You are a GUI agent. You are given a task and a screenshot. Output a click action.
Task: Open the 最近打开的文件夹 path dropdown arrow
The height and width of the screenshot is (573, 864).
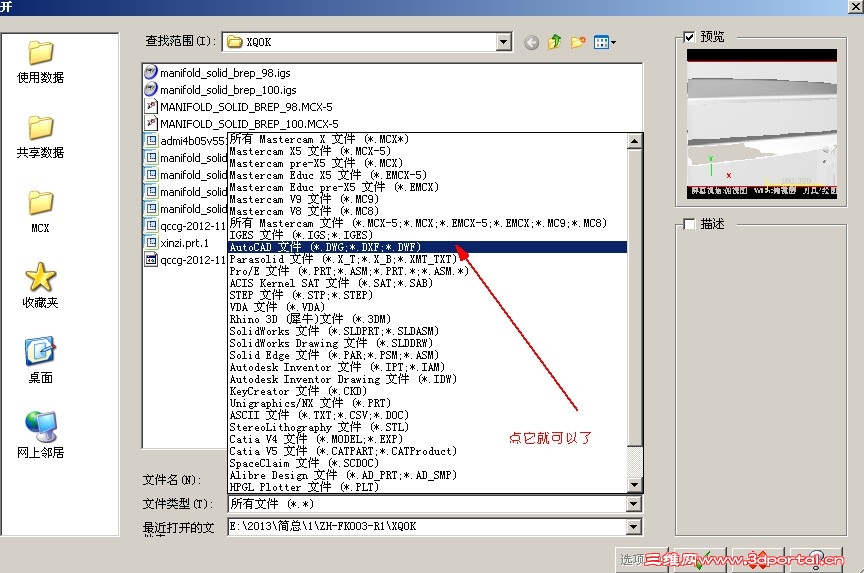tap(634, 527)
